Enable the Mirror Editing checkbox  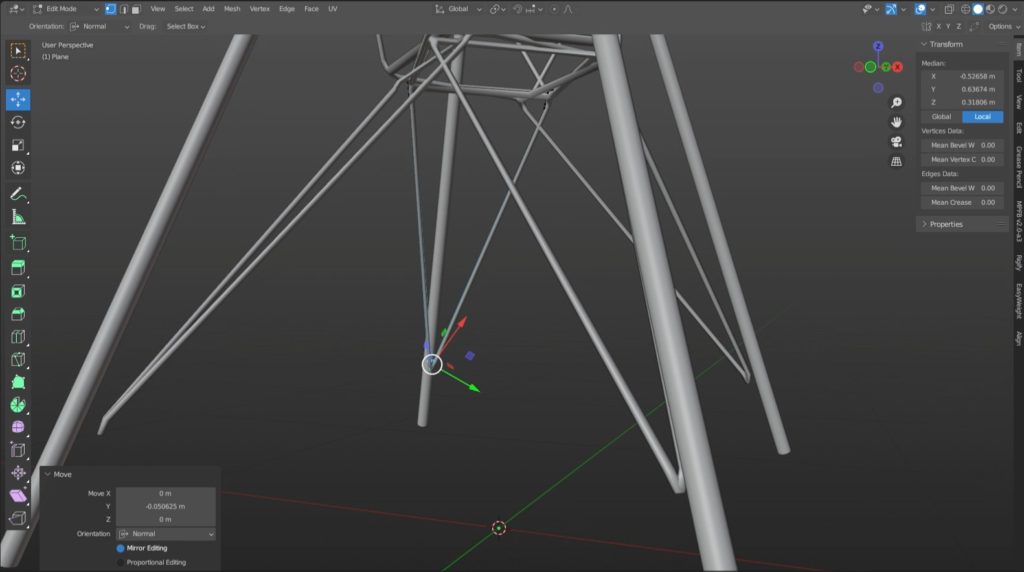[x=121, y=548]
